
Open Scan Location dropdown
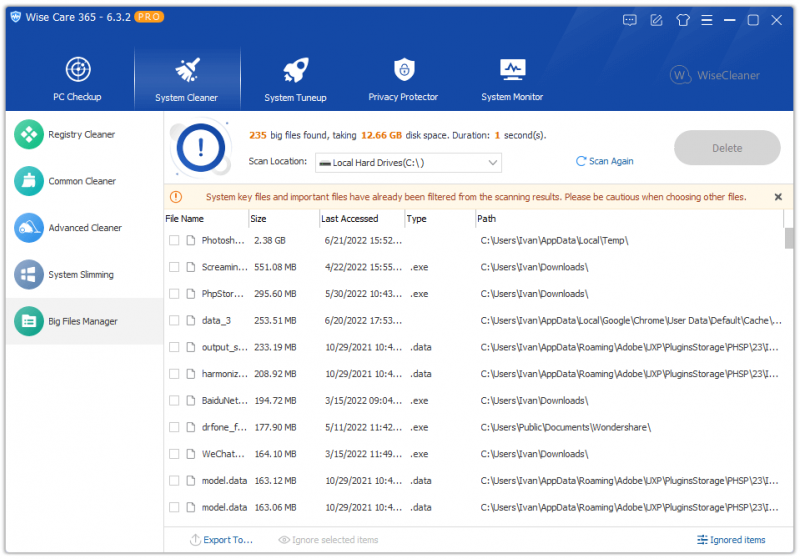pyautogui.click(x=408, y=163)
